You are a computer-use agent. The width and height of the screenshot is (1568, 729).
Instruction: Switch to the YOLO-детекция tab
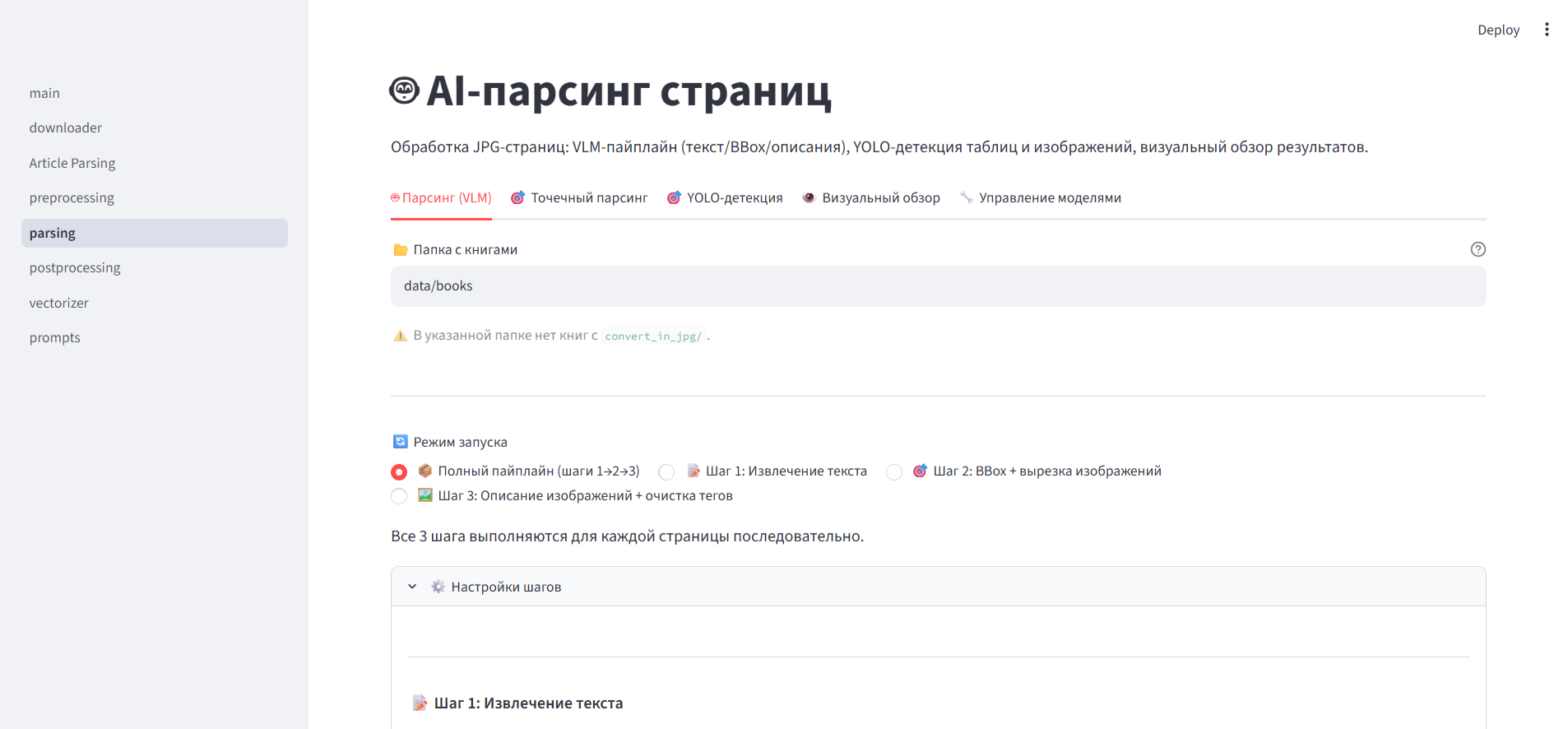[x=725, y=197]
